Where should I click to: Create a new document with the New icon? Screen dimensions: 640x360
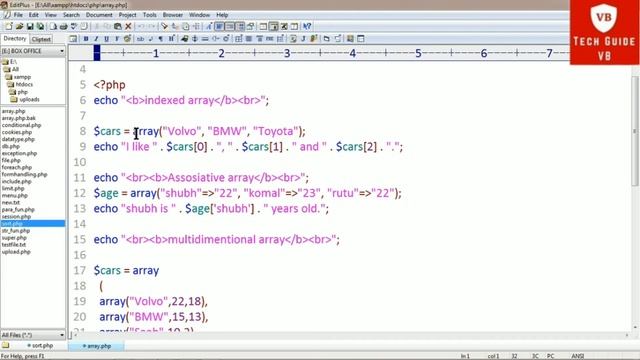(x=9, y=27)
